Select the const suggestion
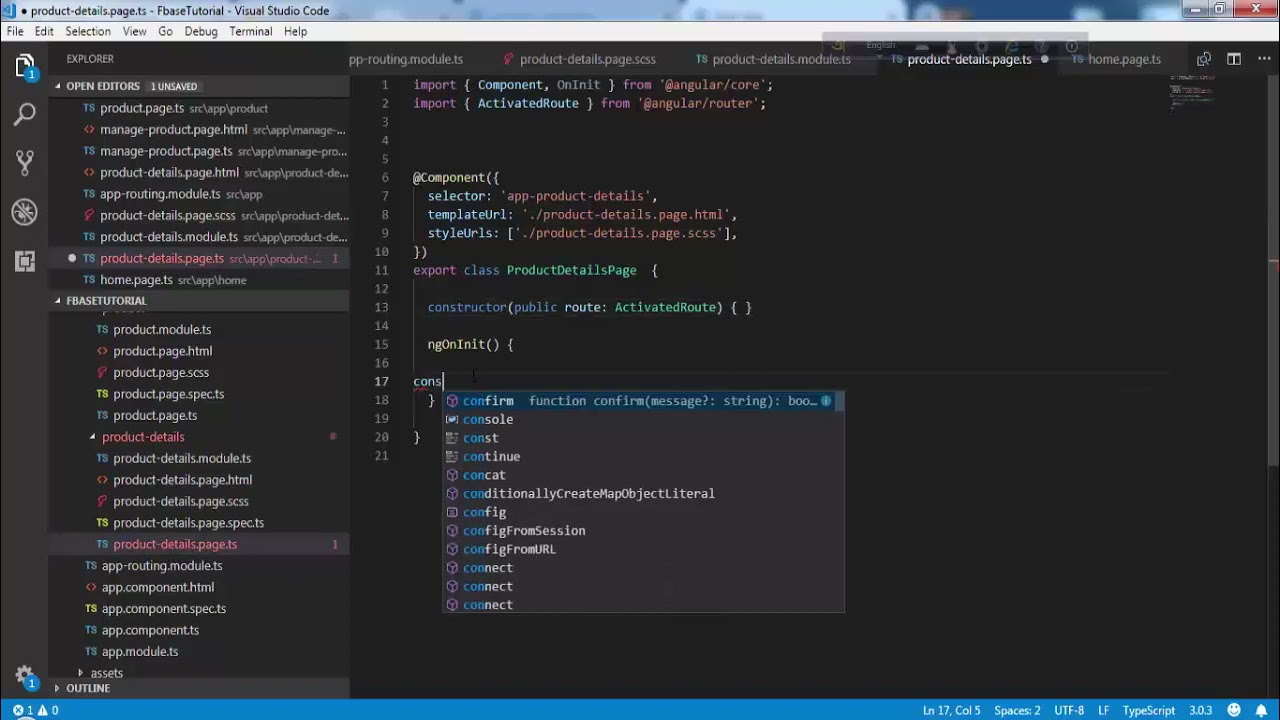 point(644,438)
